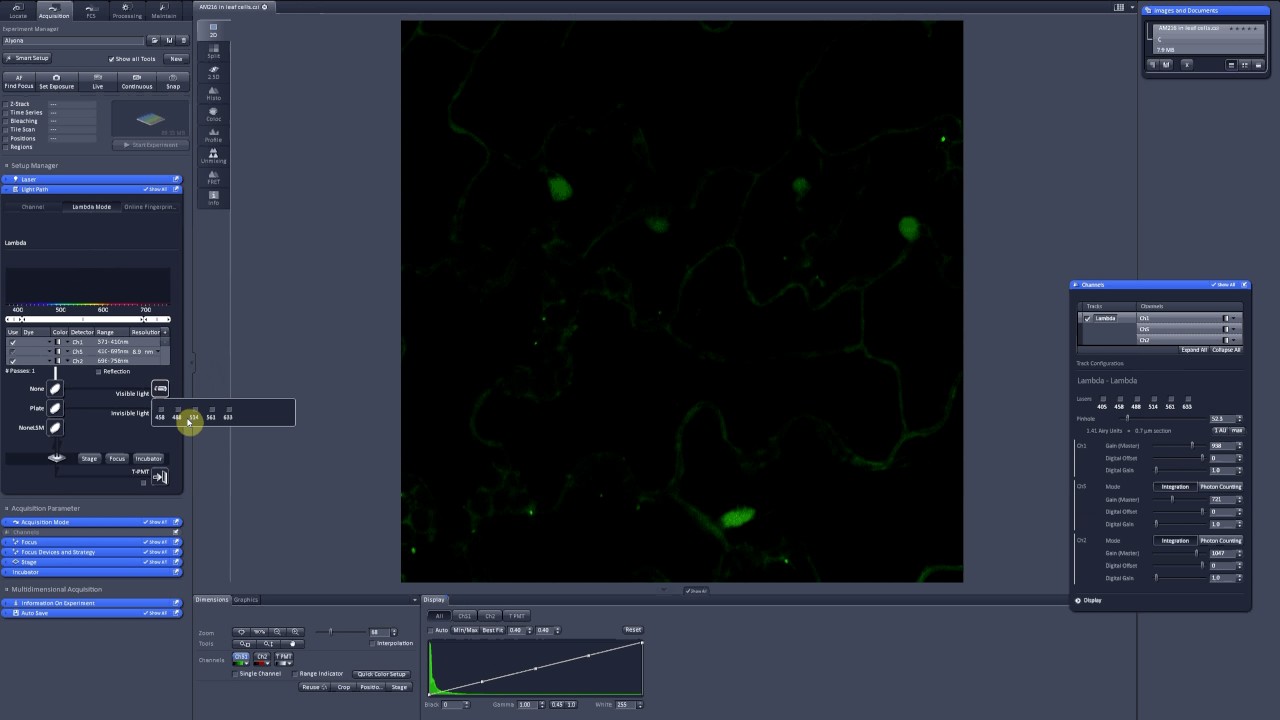The image size is (1280, 720).
Task: Open the FRET view icon
Action: 213,177
